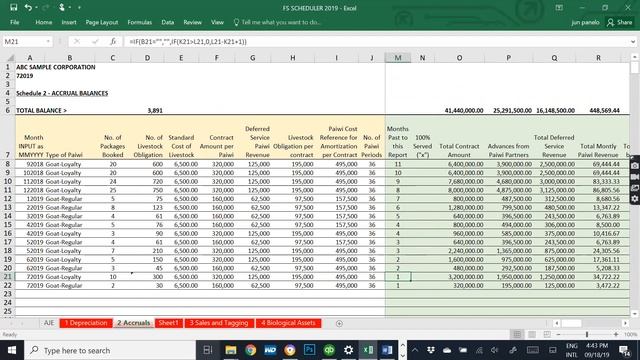Click the jun panelo account name
The image size is (640, 360).
point(585,22)
